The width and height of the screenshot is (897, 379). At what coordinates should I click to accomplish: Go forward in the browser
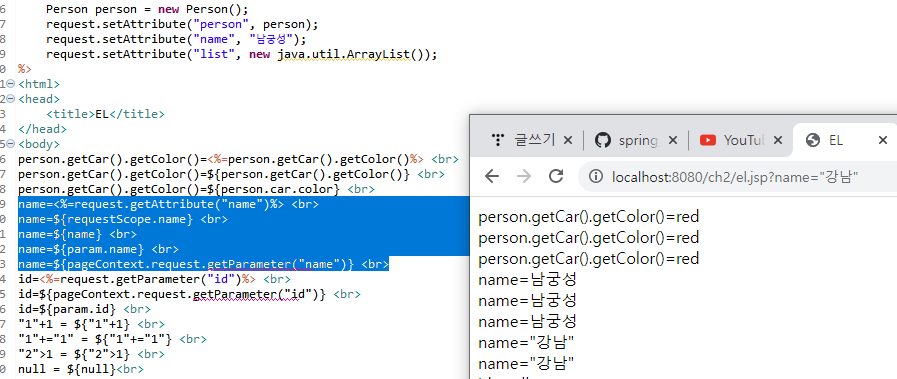click(523, 176)
